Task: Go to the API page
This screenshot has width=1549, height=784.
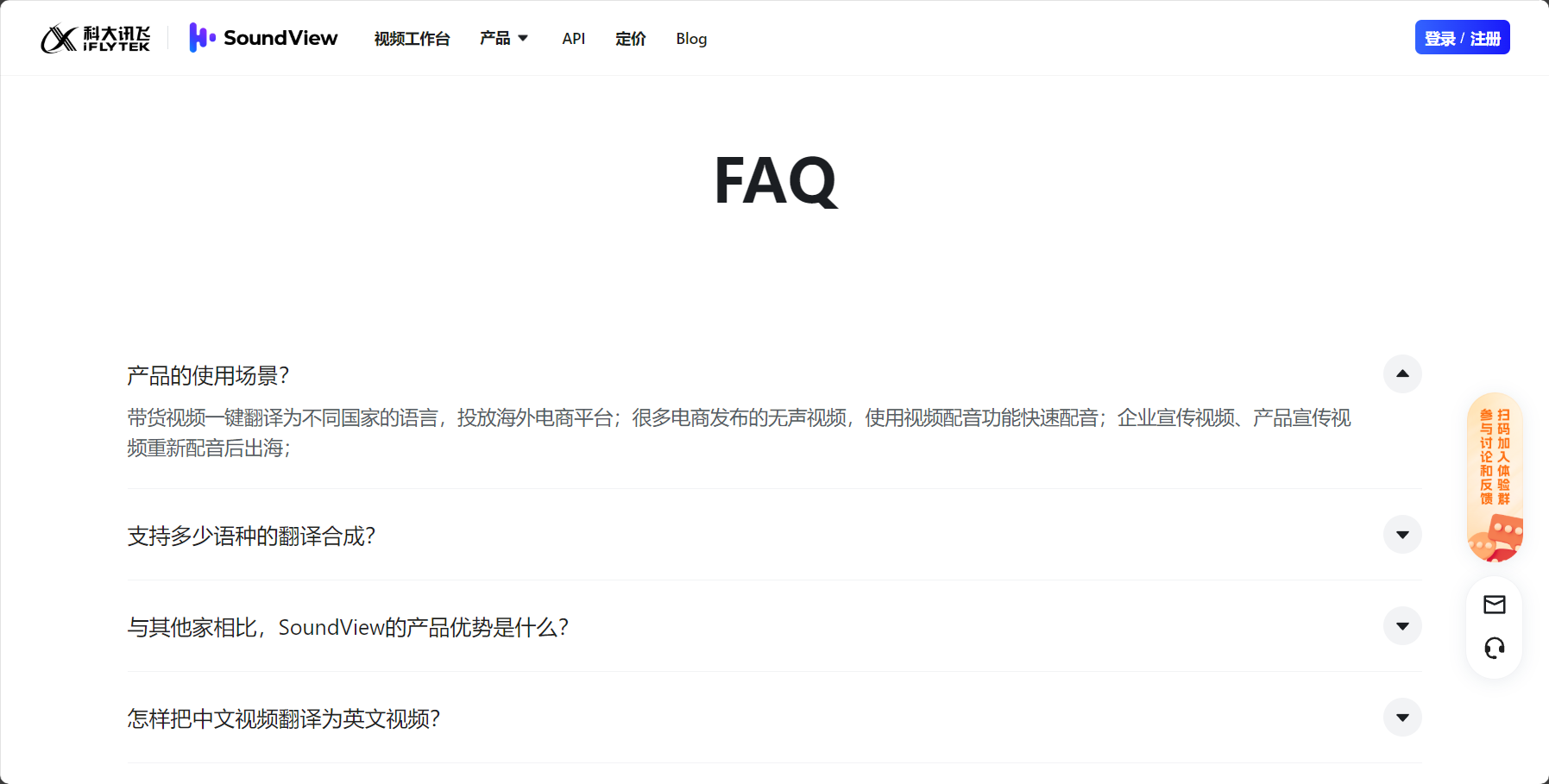Action: point(574,39)
